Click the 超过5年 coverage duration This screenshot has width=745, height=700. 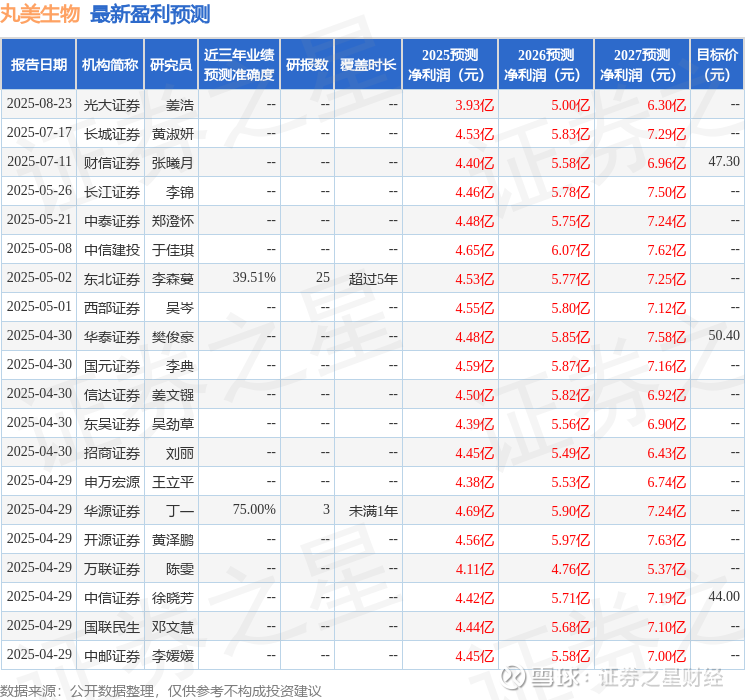click(373, 279)
